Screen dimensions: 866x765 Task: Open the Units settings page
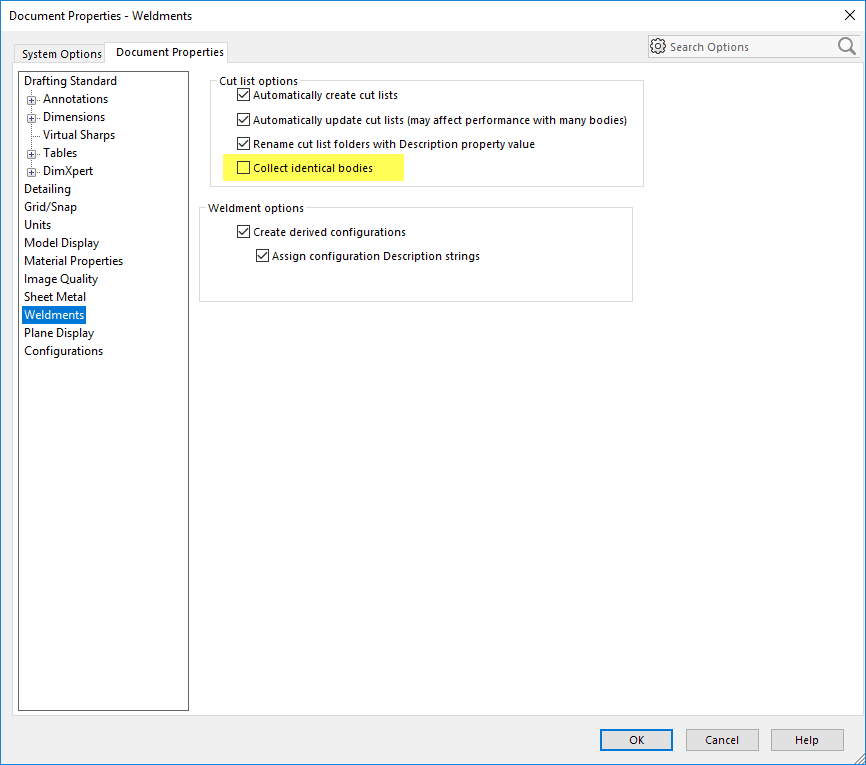pyautogui.click(x=38, y=225)
